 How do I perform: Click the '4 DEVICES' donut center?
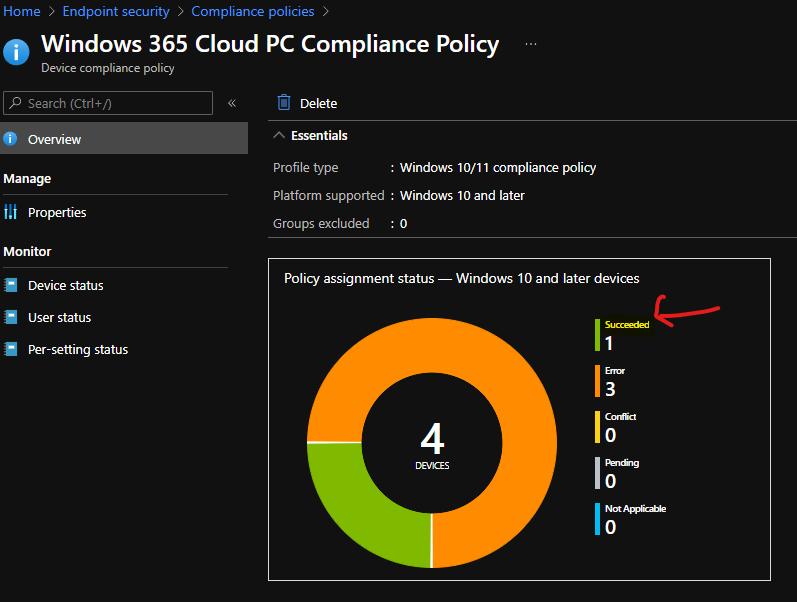[432, 445]
